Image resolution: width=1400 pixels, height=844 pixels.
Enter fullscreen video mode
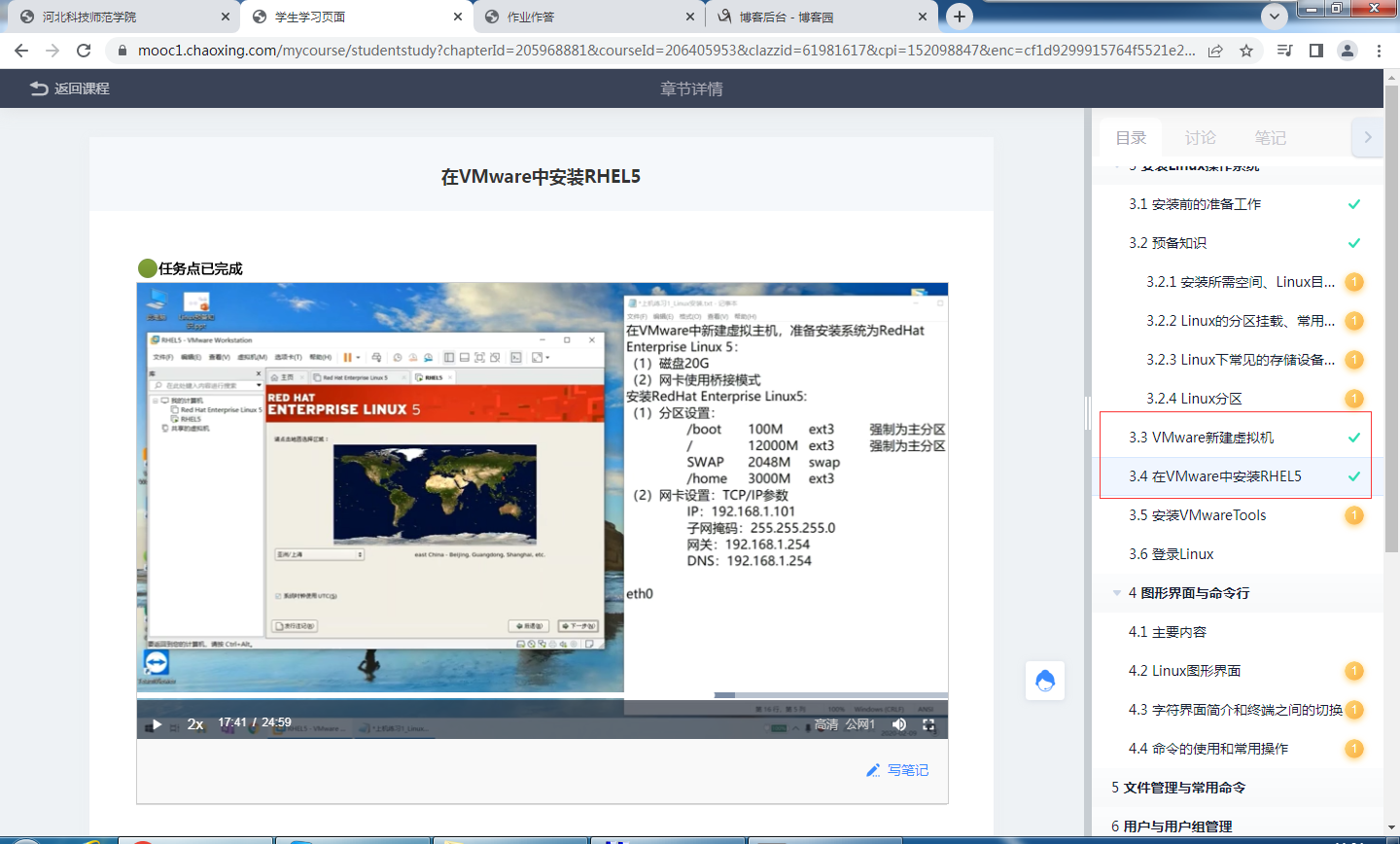[928, 724]
